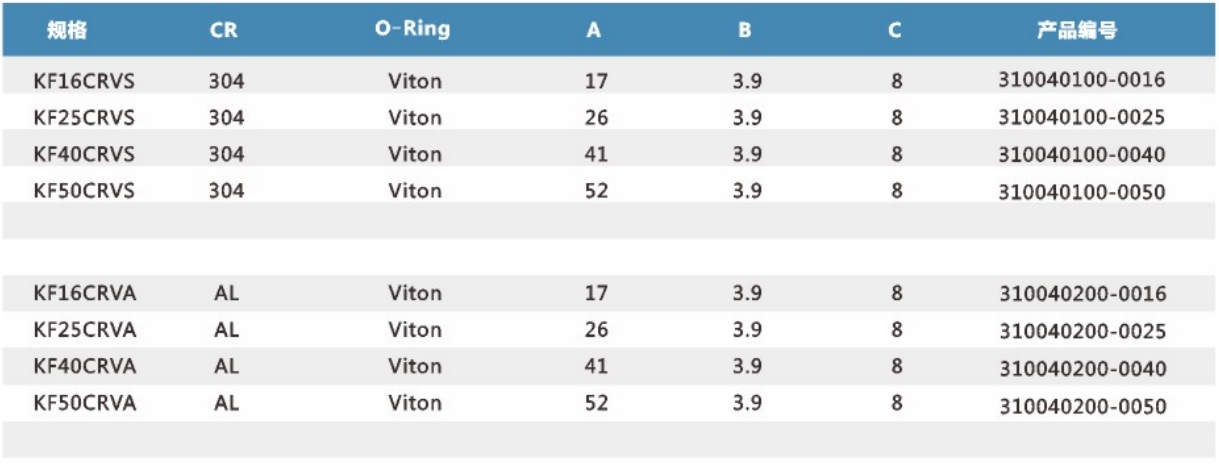Screen dimensions: 1219x465
Task: Click product number 310040100-0050
Action: tap(1082, 192)
